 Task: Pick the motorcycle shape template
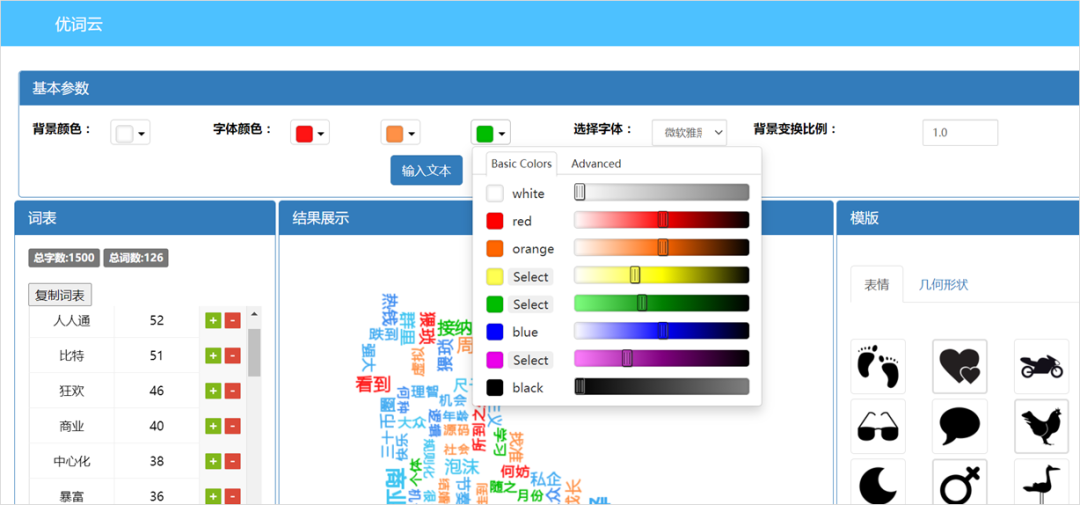[x=1041, y=366]
